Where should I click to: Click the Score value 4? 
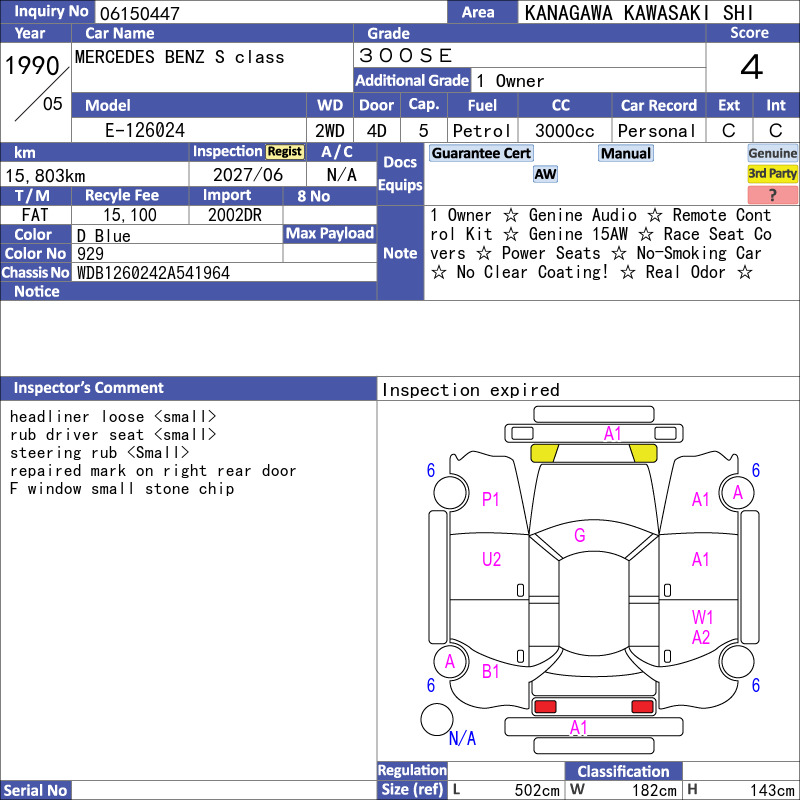coord(752,67)
